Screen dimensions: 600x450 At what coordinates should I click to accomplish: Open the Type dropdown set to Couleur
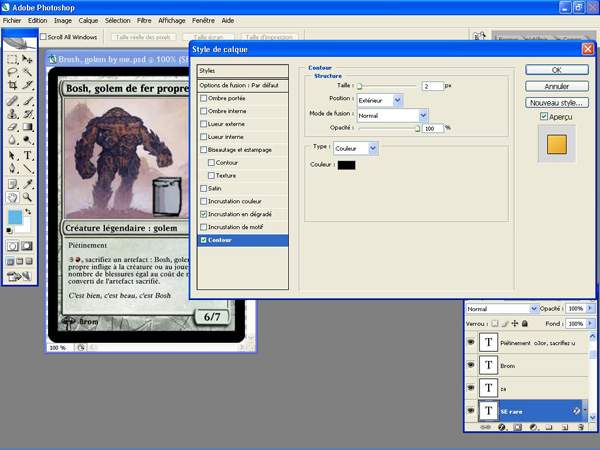point(373,148)
